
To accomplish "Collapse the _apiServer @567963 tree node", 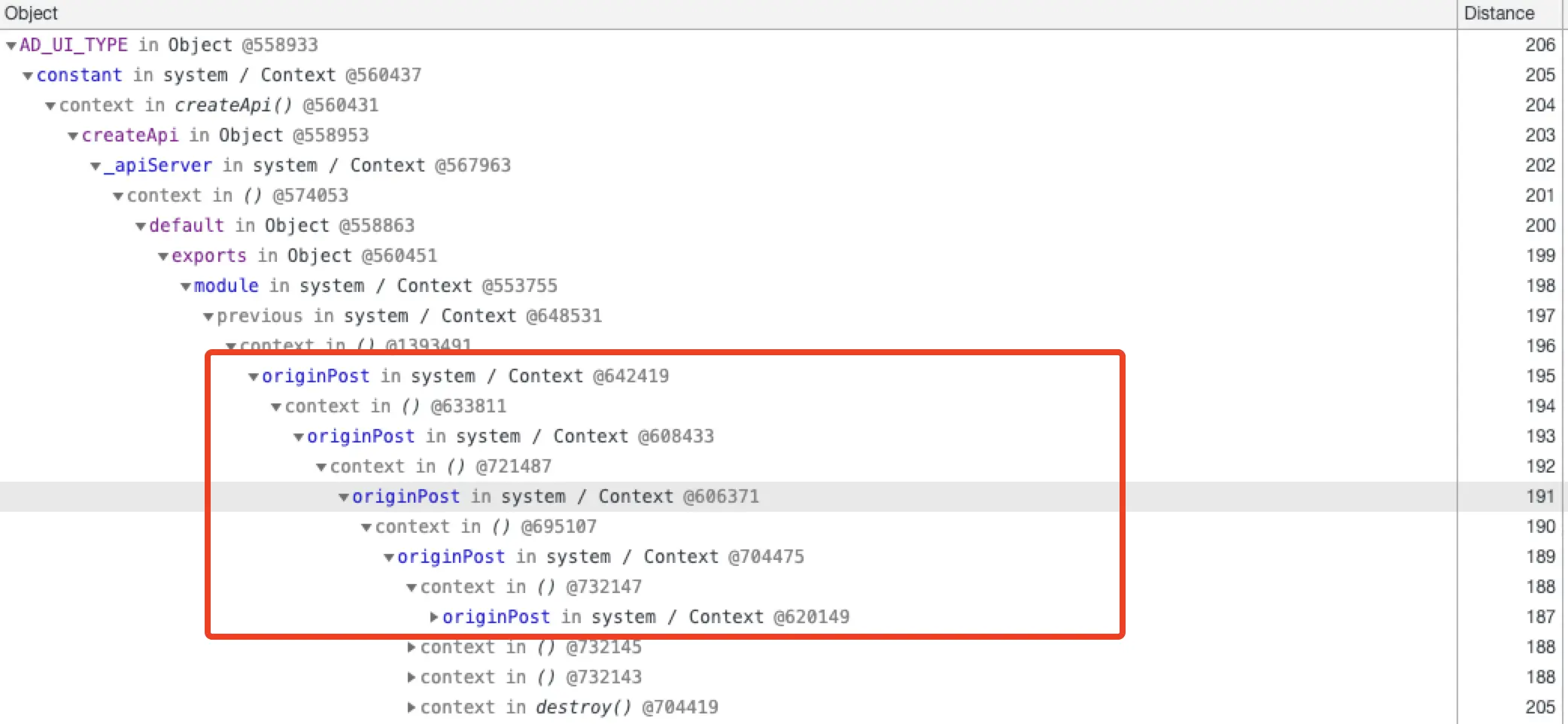I will [x=96, y=166].
